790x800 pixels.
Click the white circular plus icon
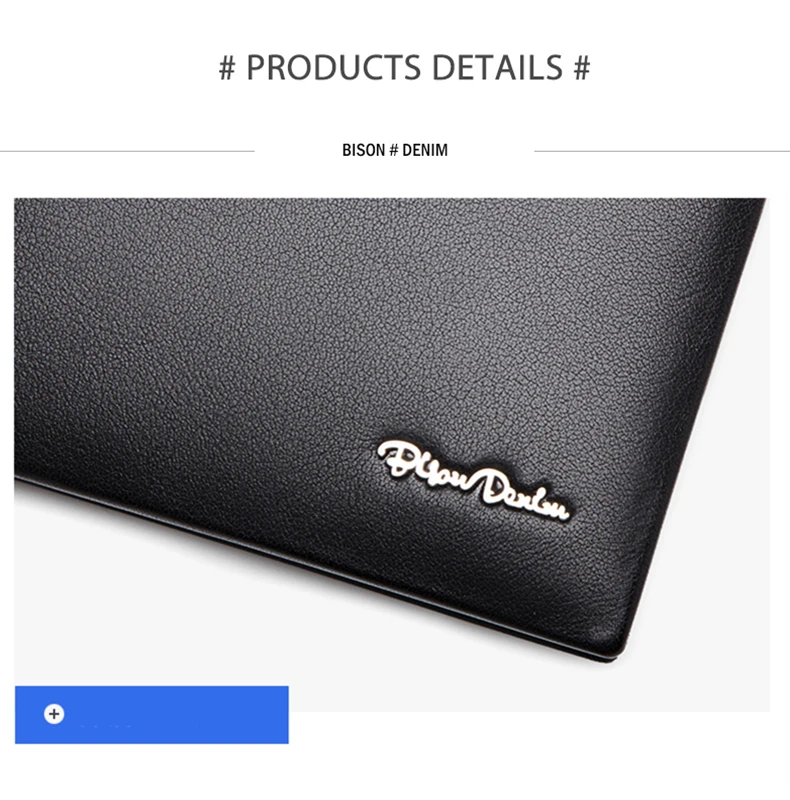[x=54, y=714]
